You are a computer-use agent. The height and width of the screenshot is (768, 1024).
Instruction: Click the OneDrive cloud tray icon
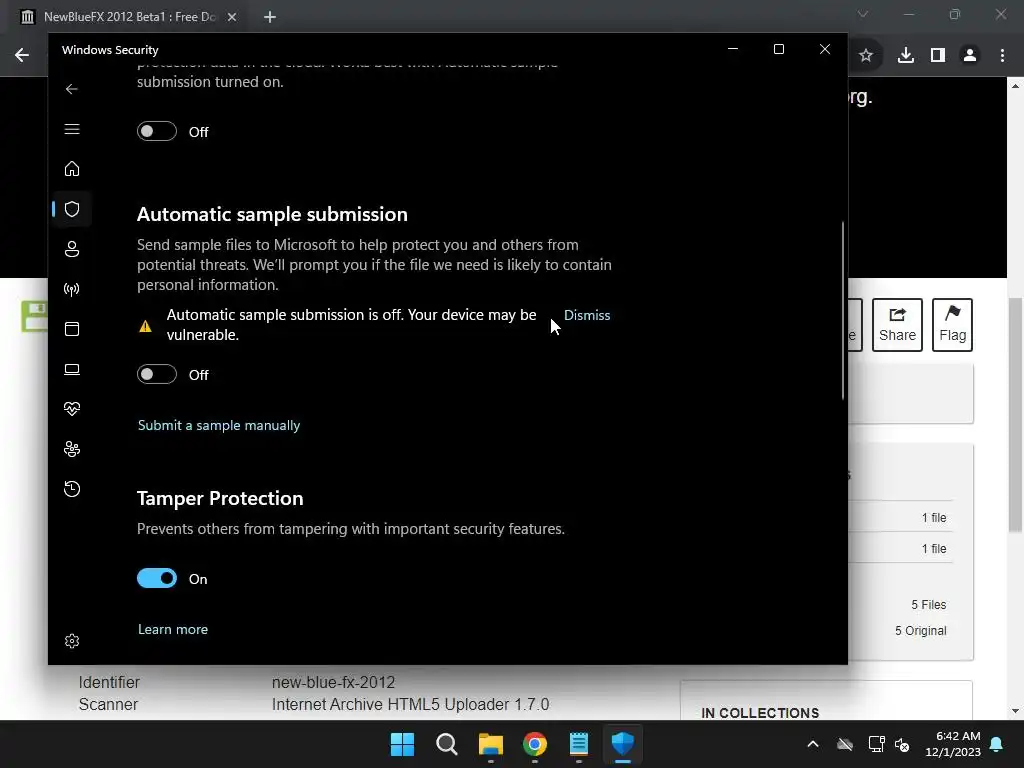[x=845, y=744]
